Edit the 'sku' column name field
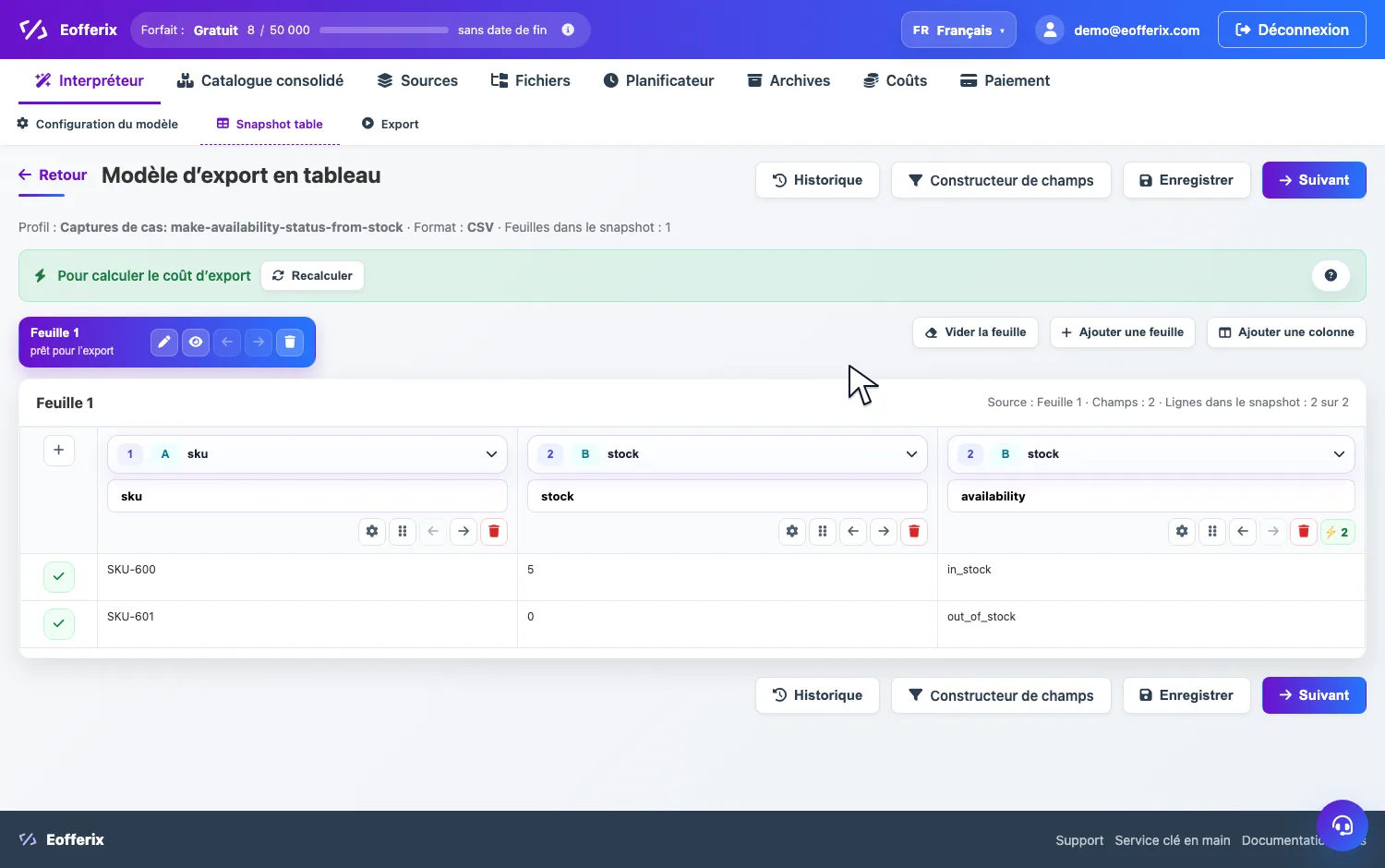 [x=307, y=496]
